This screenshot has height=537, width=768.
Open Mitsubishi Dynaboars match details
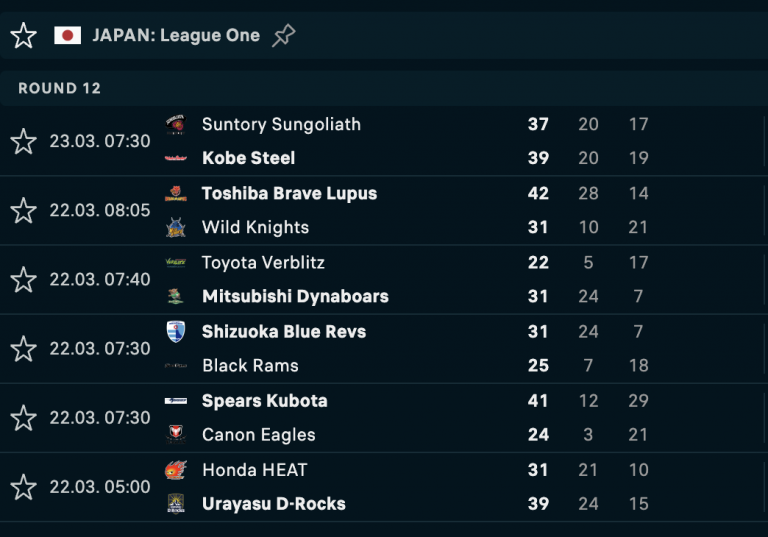click(295, 296)
